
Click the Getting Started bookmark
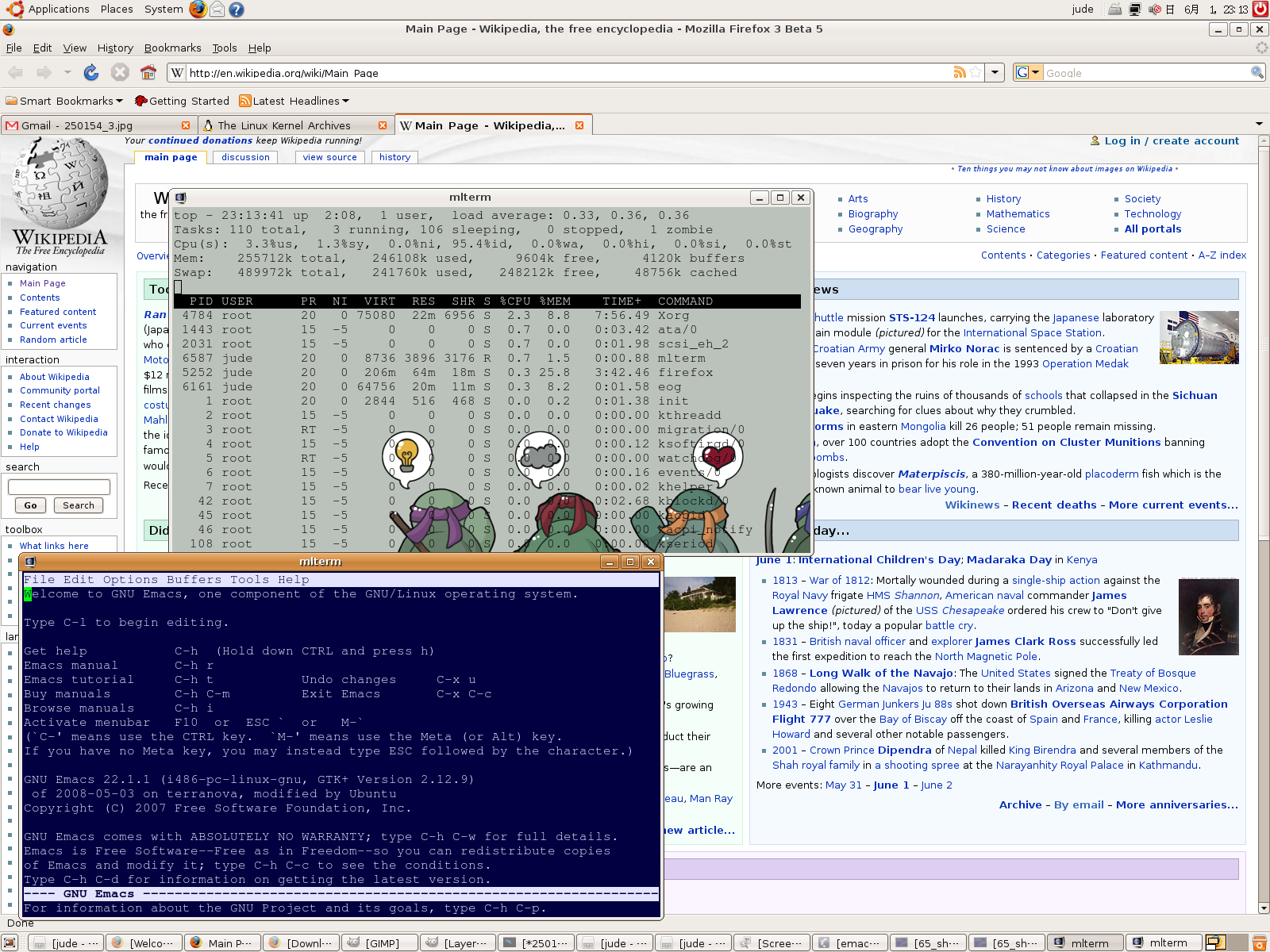[182, 101]
